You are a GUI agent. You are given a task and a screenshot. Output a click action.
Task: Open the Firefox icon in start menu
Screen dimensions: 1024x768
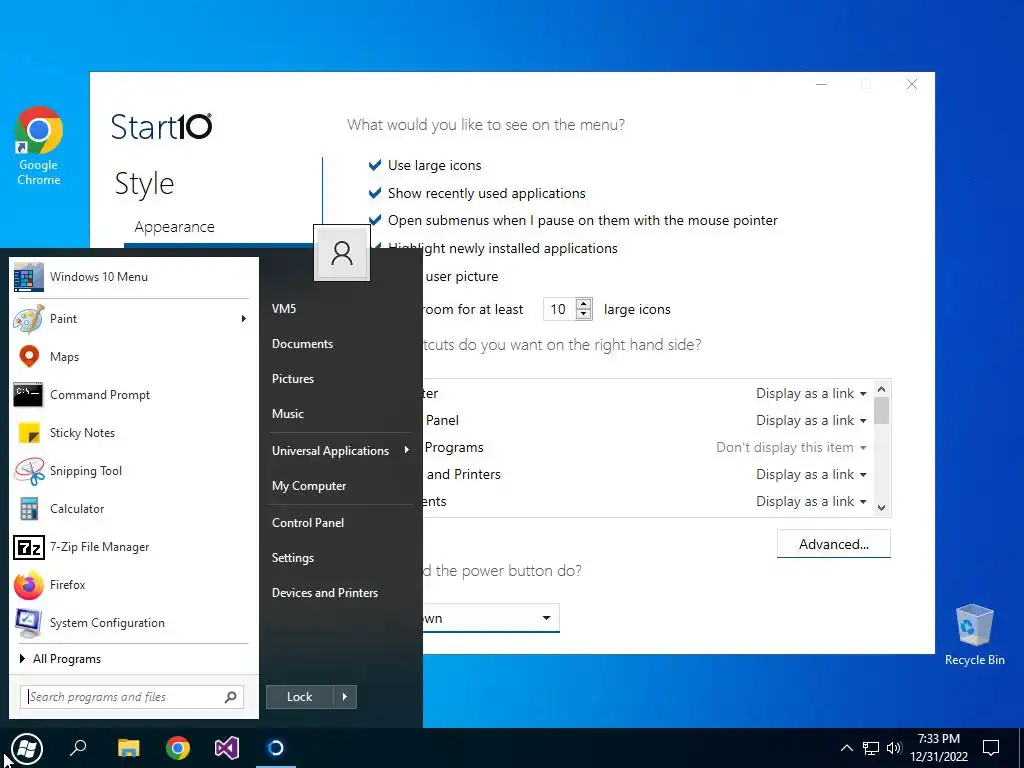click(29, 584)
